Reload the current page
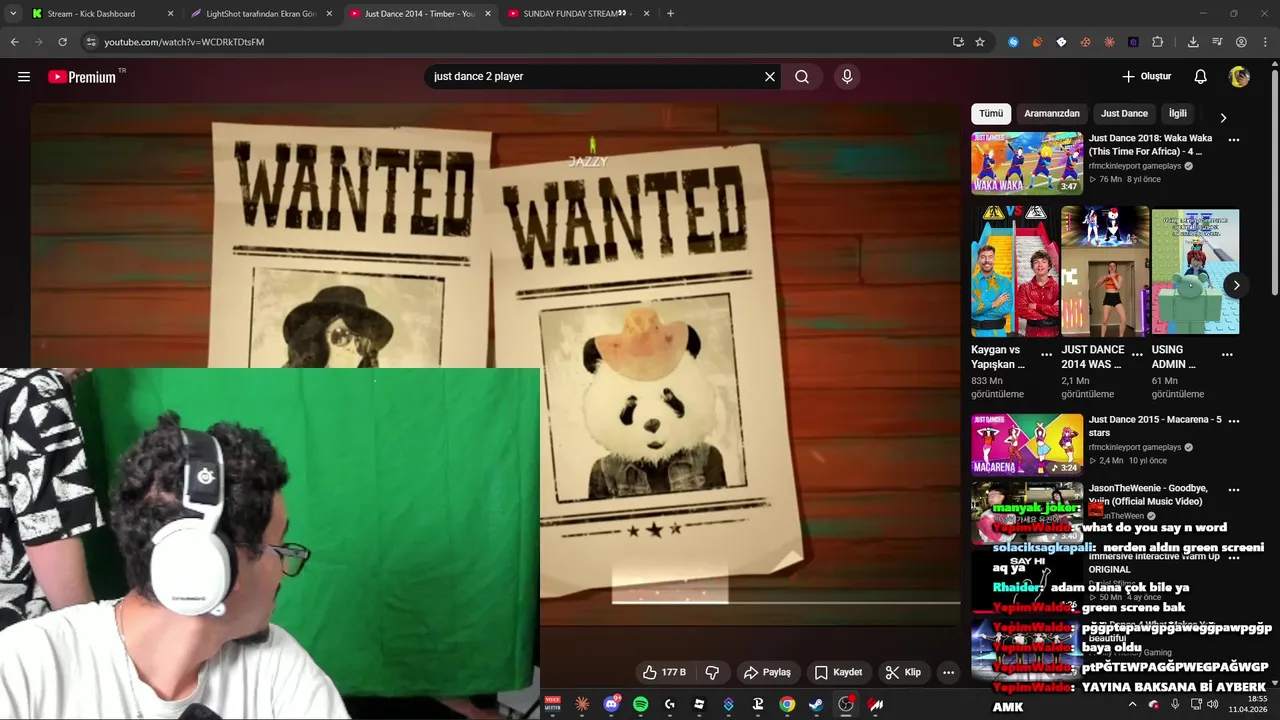This screenshot has height=720, width=1280. click(62, 42)
